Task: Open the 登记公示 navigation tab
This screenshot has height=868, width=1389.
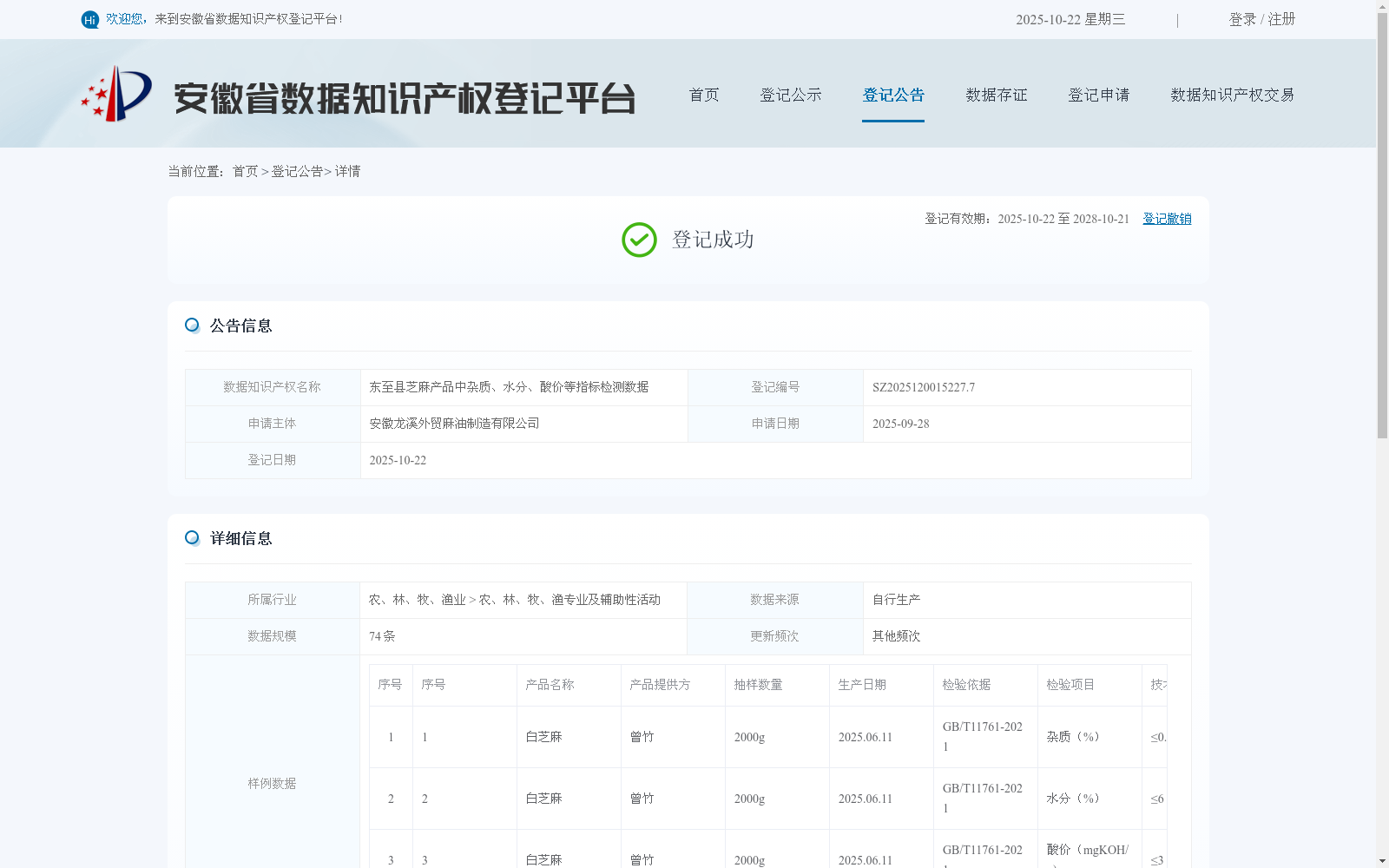Action: pyautogui.click(x=791, y=95)
